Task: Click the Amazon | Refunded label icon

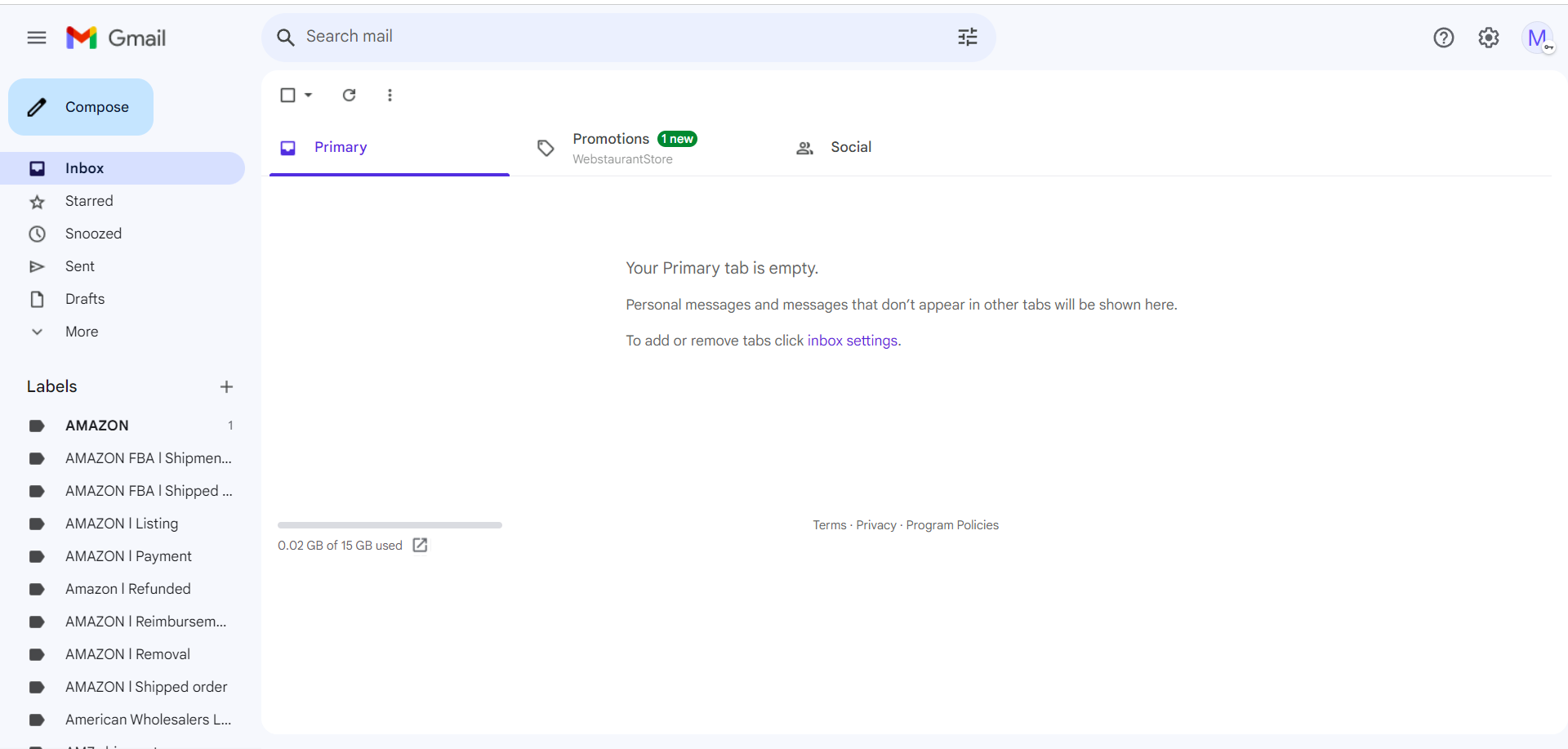Action: (x=37, y=589)
